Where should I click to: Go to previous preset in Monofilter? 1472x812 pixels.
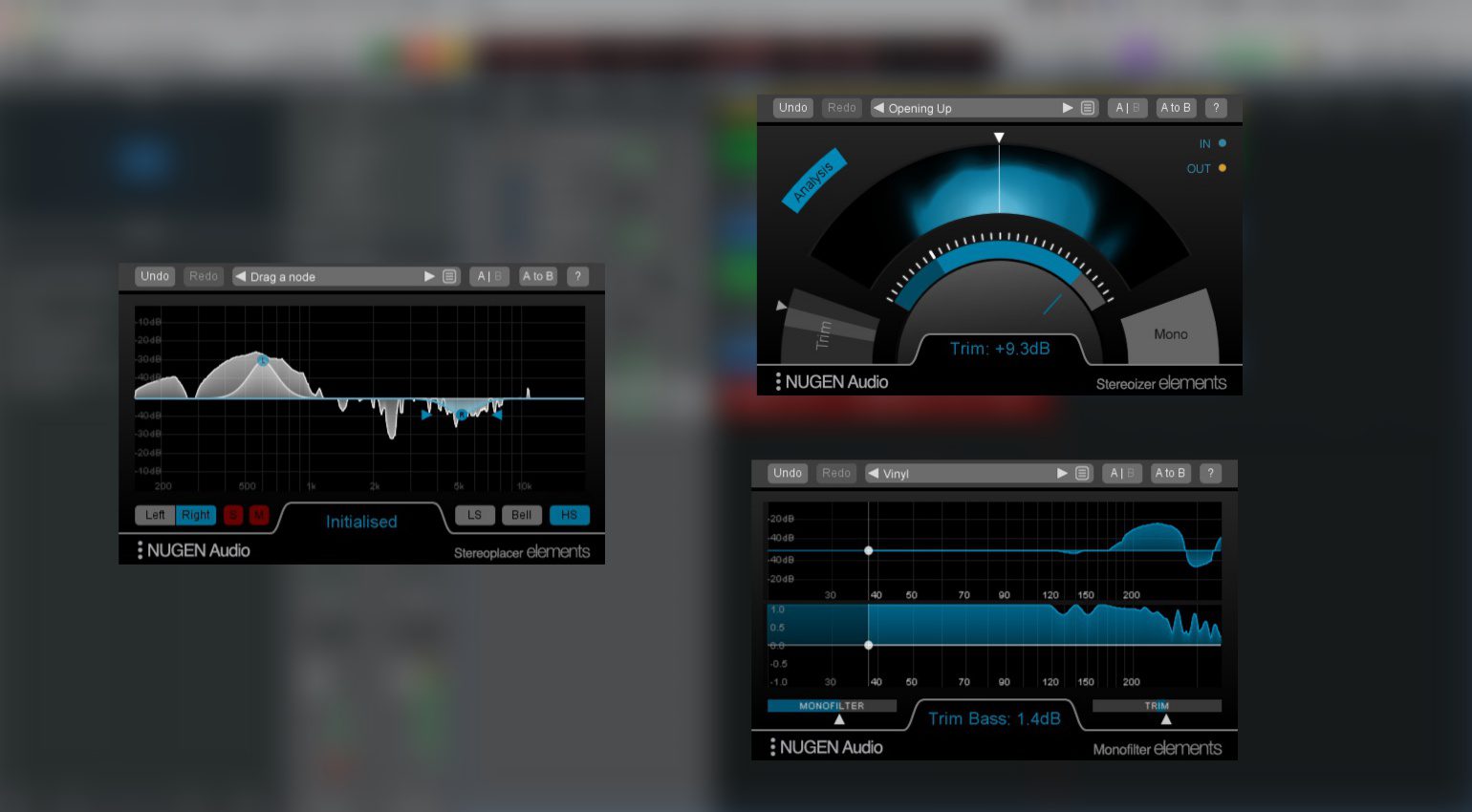tap(873, 473)
